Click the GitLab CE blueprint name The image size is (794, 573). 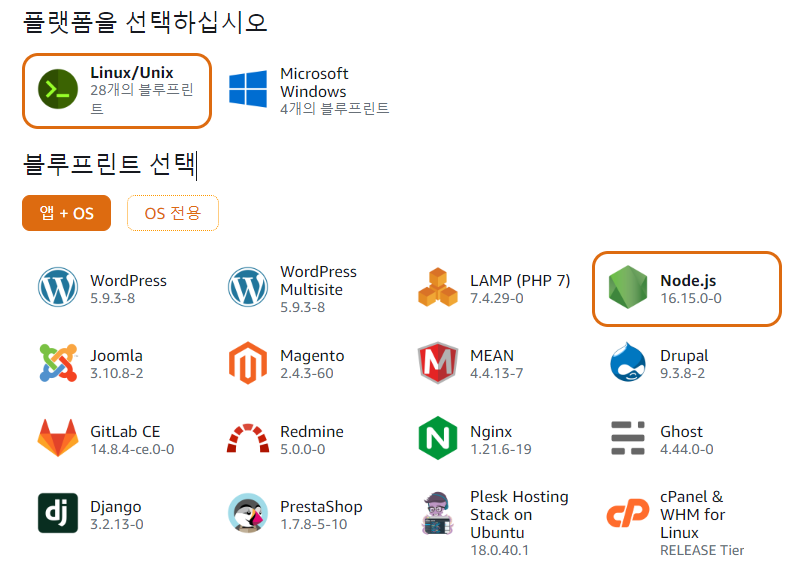(125, 431)
